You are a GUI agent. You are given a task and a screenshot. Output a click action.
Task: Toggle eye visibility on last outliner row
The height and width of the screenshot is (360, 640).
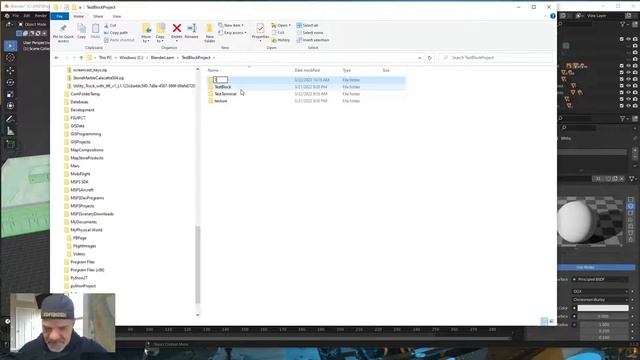tap(628, 106)
